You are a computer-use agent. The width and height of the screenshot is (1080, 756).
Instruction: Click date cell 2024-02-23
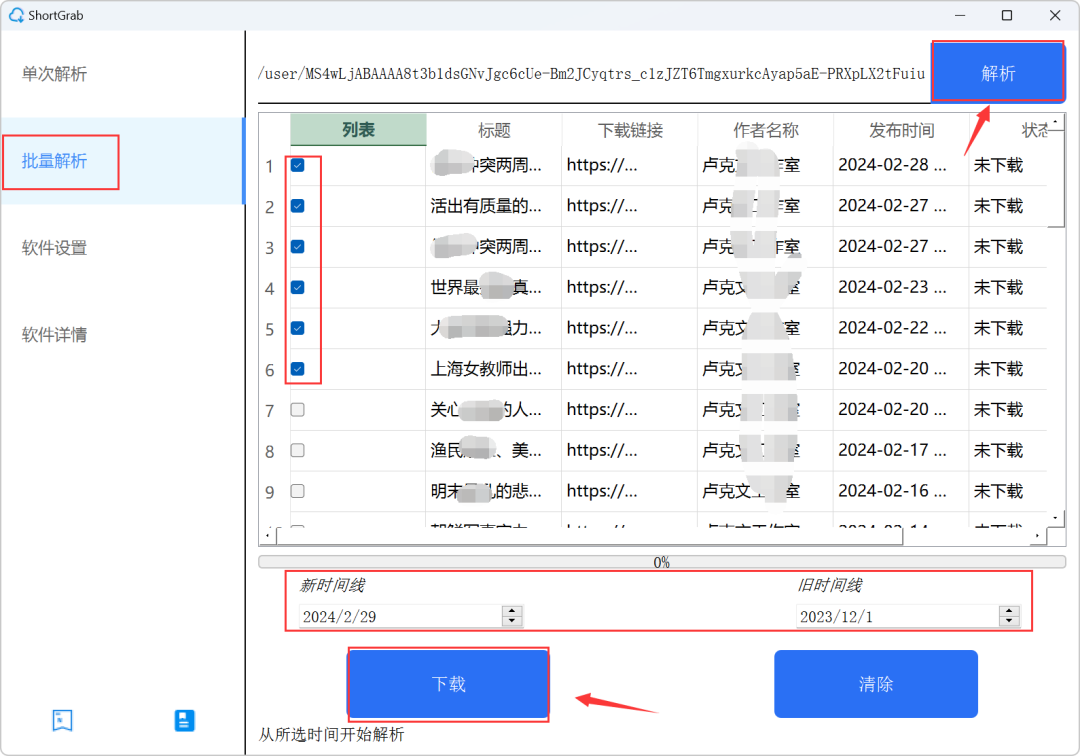pyautogui.click(x=901, y=287)
